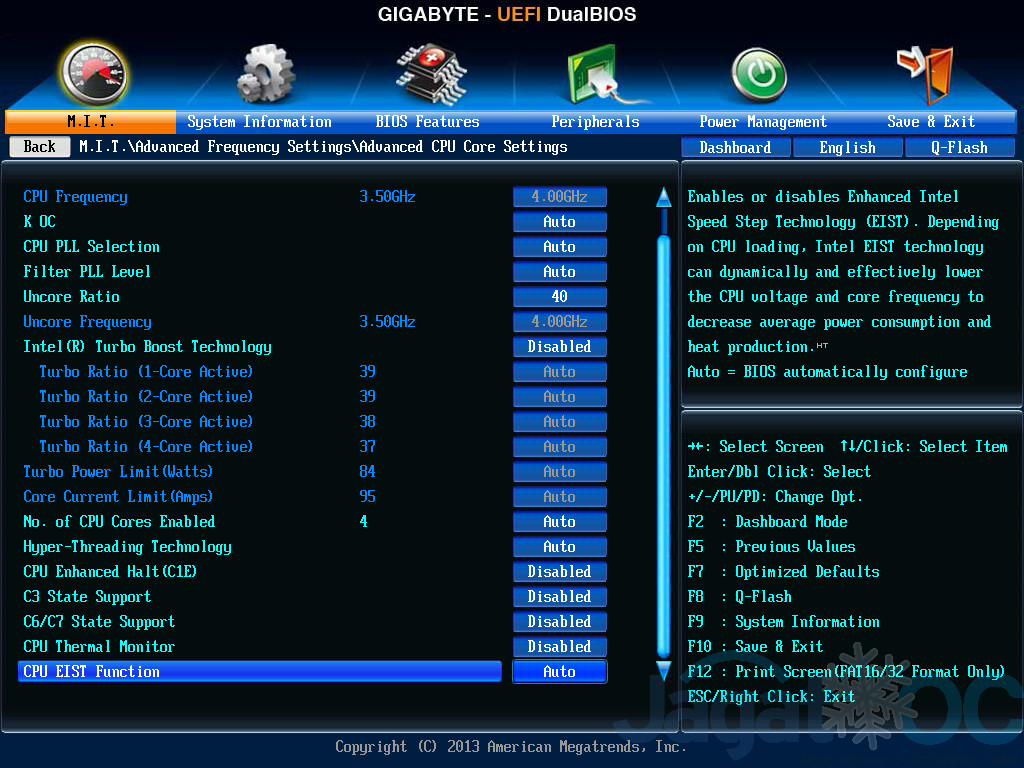Screen dimensions: 1024x768
Task: Toggle Intel Turbo Boost Technology Disabled value
Action: pyautogui.click(x=559, y=347)
